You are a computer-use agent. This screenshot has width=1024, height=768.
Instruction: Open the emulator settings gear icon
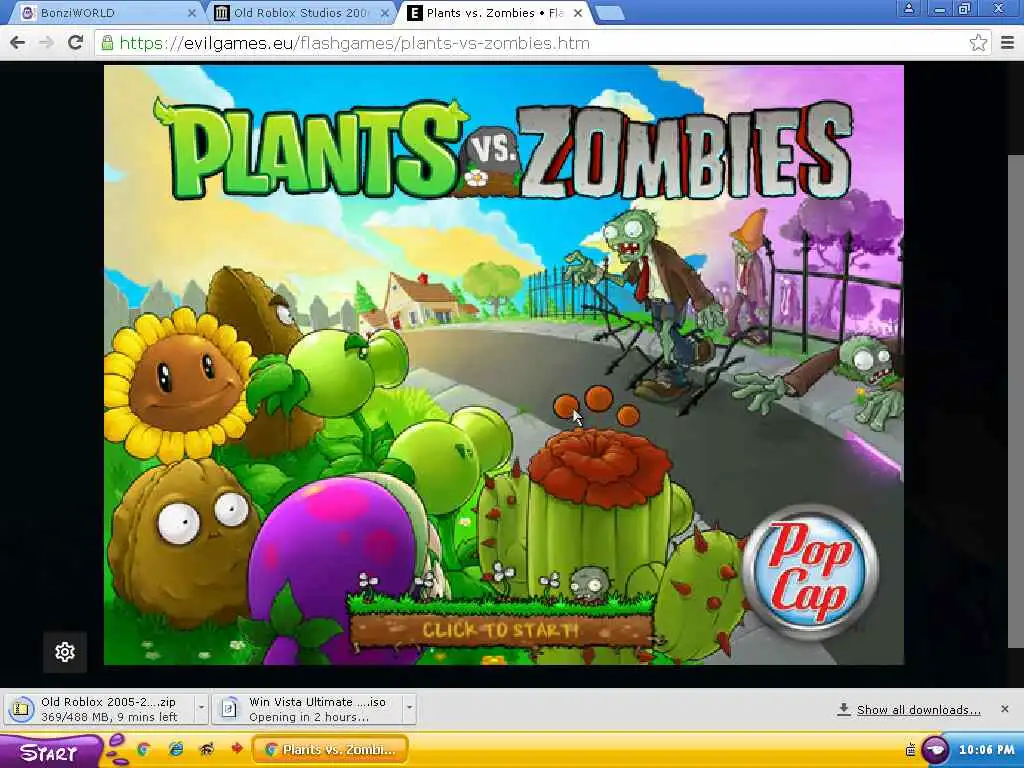[65, 651]
